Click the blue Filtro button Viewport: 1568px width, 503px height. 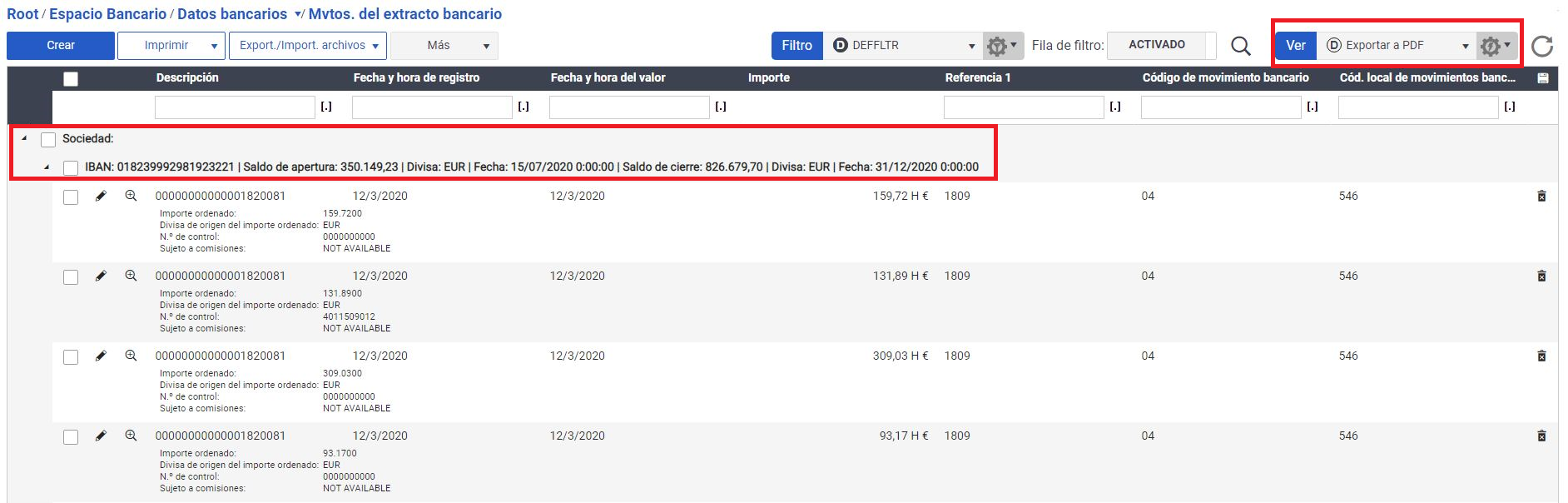pos(796,46)
